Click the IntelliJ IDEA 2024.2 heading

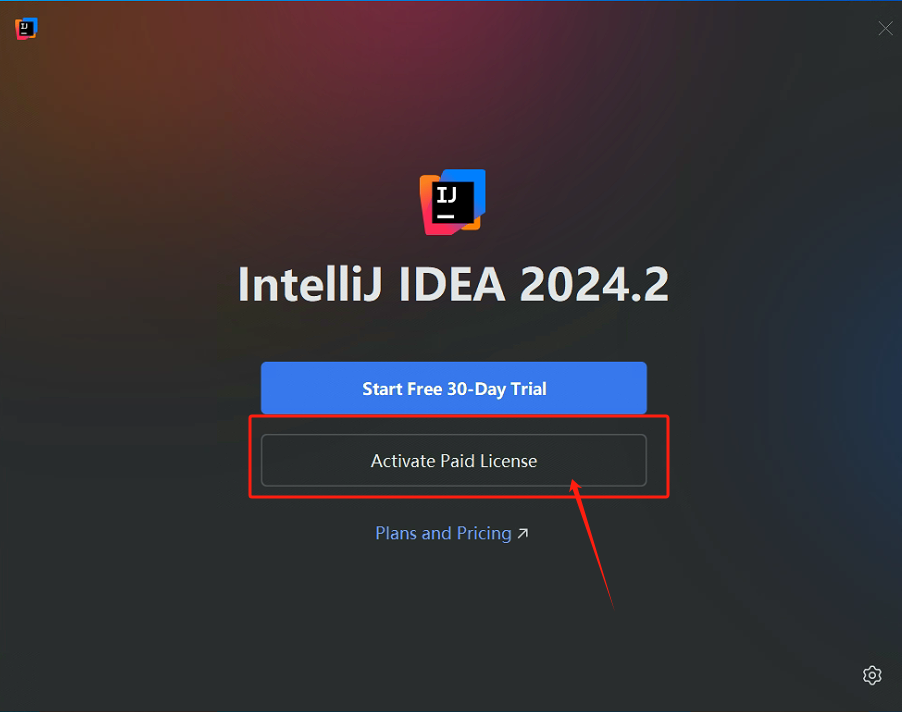point(453,285)
